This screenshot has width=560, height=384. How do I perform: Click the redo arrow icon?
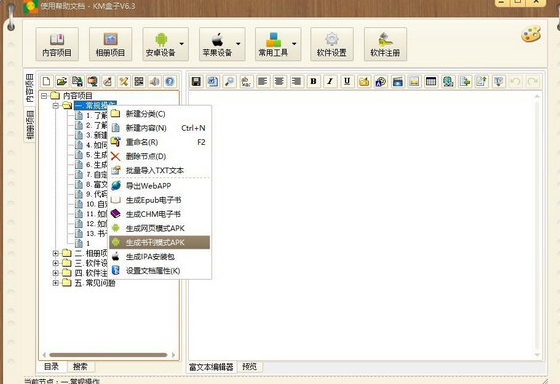tap(532, 81)
